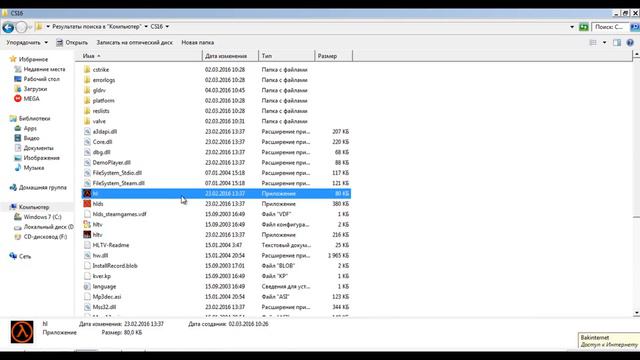
Task: Select the hlds application icon
Action: click(87, 204)
